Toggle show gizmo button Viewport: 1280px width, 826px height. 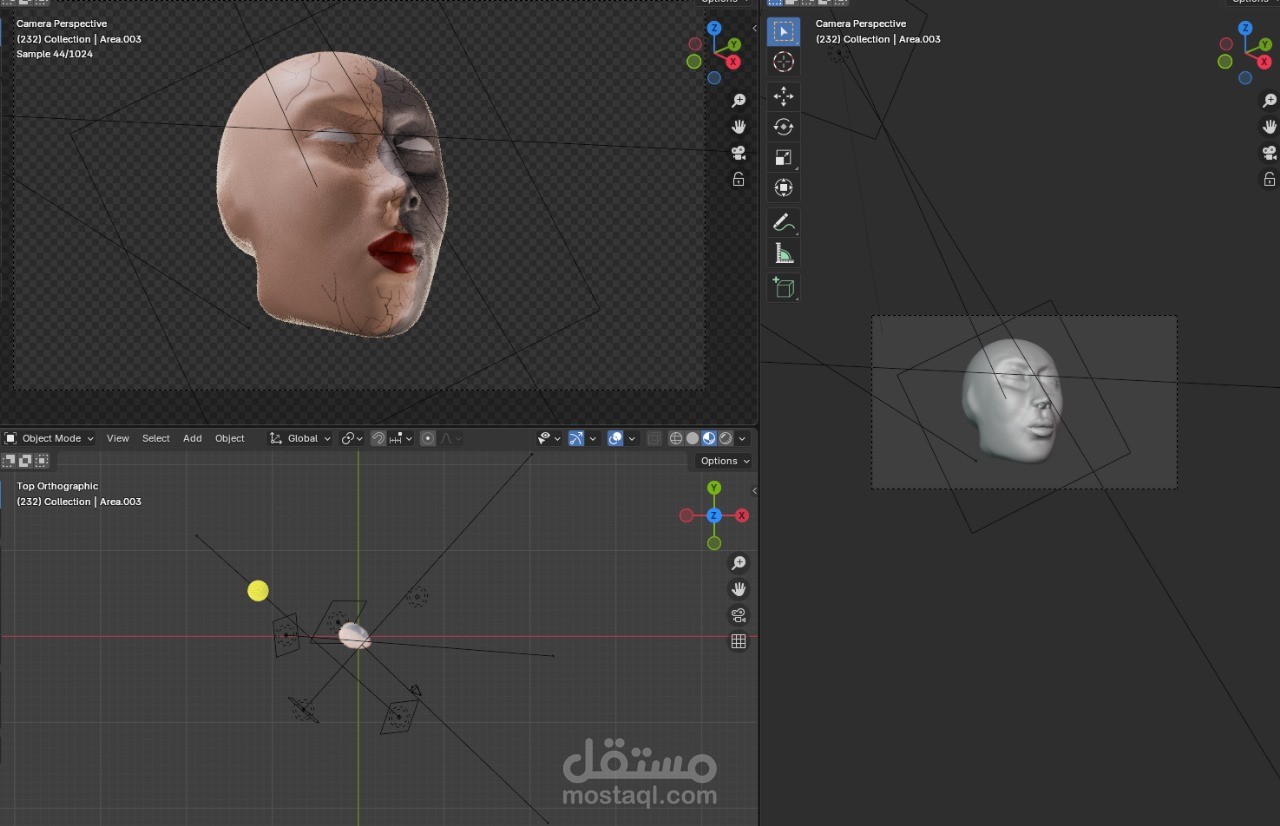pyautogui.click(x=576, y=438)
